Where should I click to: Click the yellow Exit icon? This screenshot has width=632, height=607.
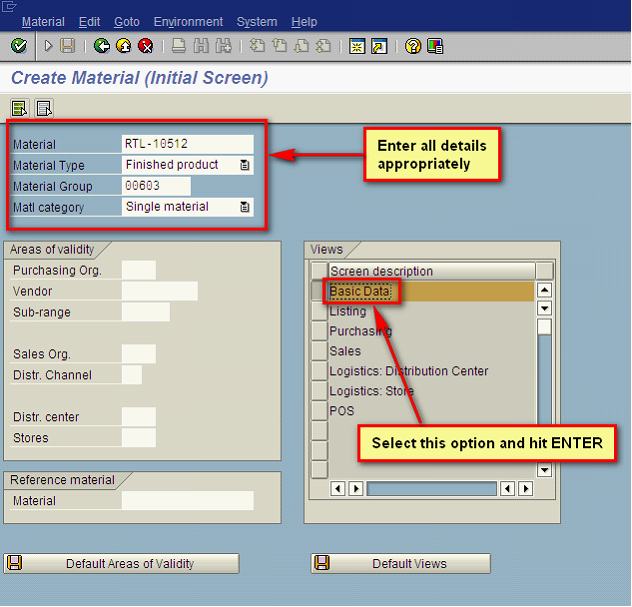[x=123, y=46]
